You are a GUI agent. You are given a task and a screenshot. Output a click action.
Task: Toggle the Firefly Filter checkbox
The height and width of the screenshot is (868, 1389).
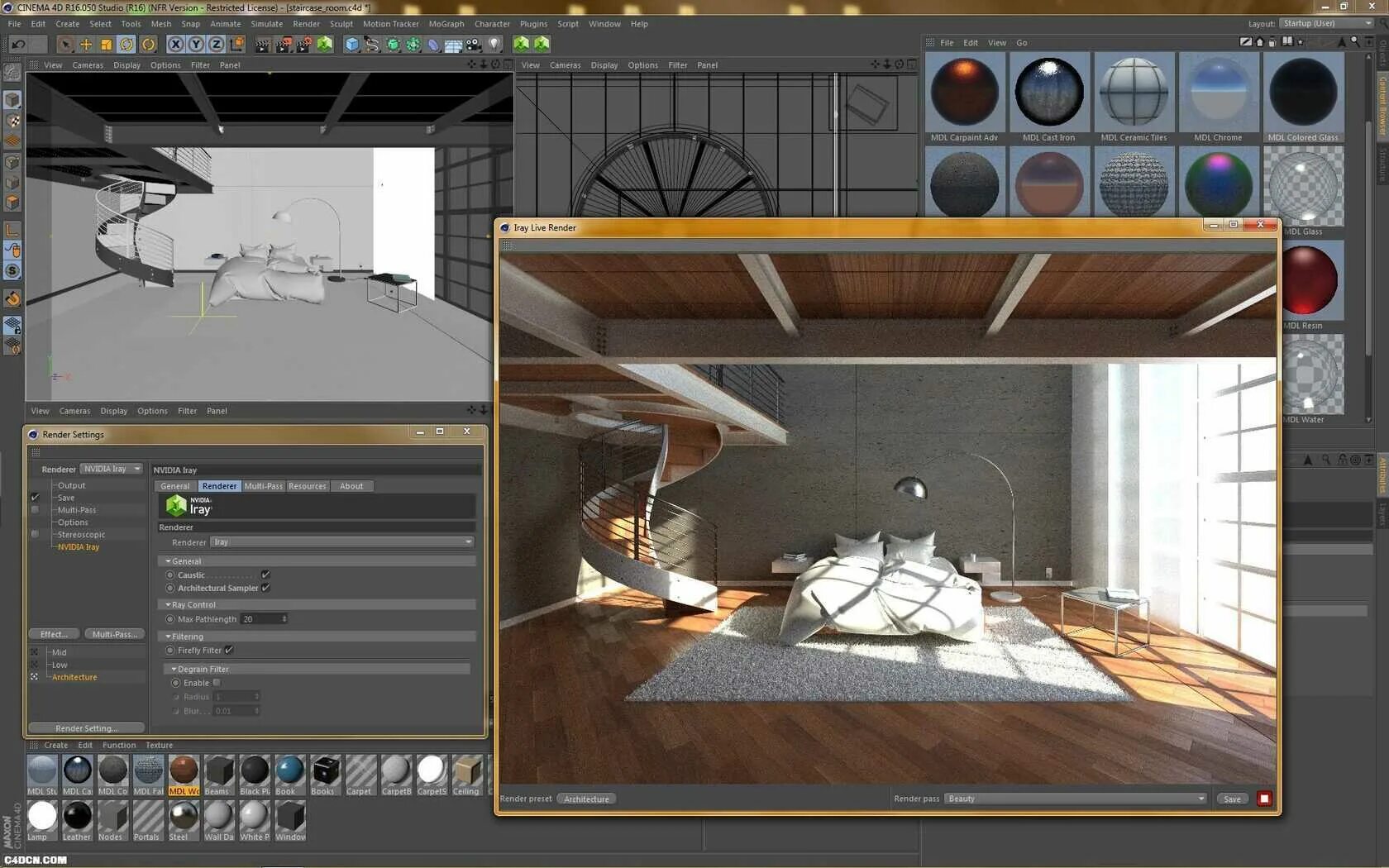click(229, 650)
